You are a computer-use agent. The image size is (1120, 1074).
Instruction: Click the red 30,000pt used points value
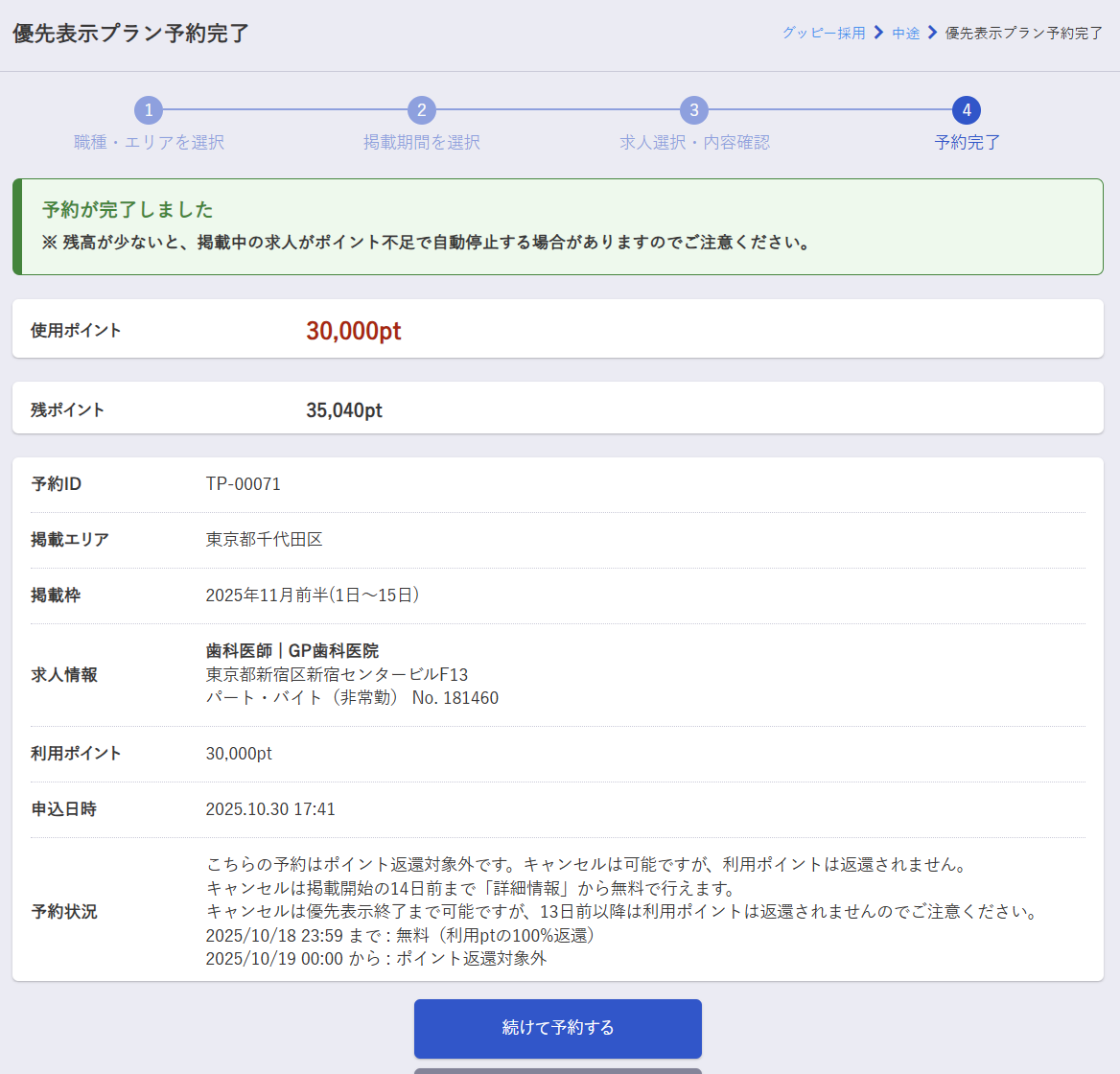353,331
